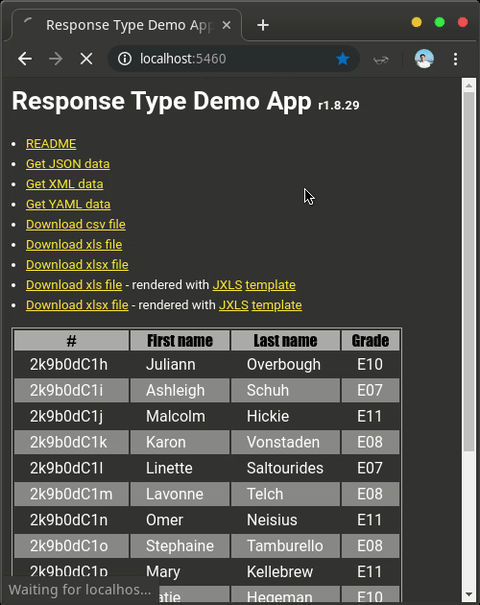This screenshot has width=480, height=605.
Task: Click the r1.8.29 version label
Action: coord(339,105)
